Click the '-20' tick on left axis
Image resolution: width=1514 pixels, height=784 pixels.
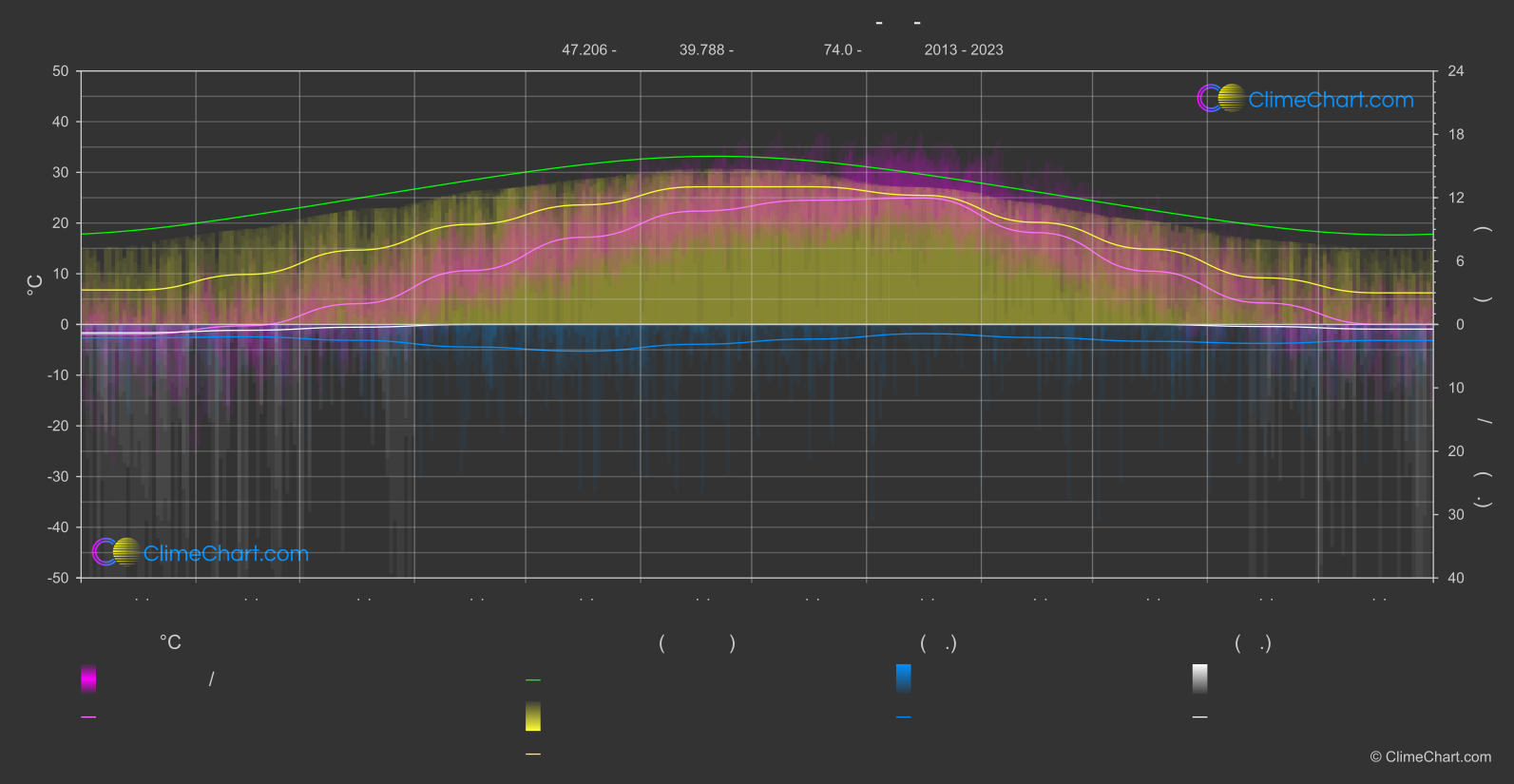point(58,426)
